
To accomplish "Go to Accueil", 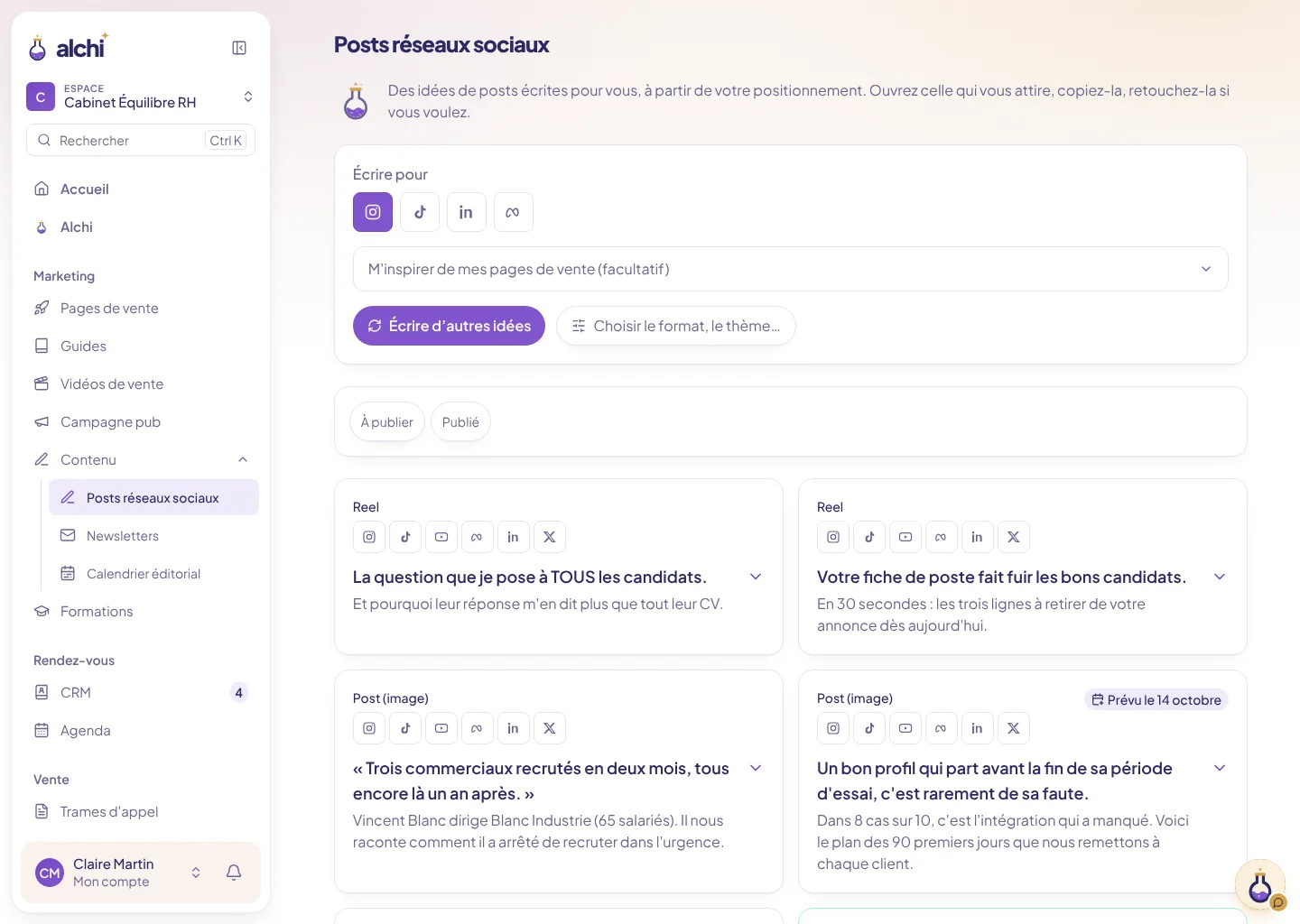I will pyautogui.click(x=141, y=189).
